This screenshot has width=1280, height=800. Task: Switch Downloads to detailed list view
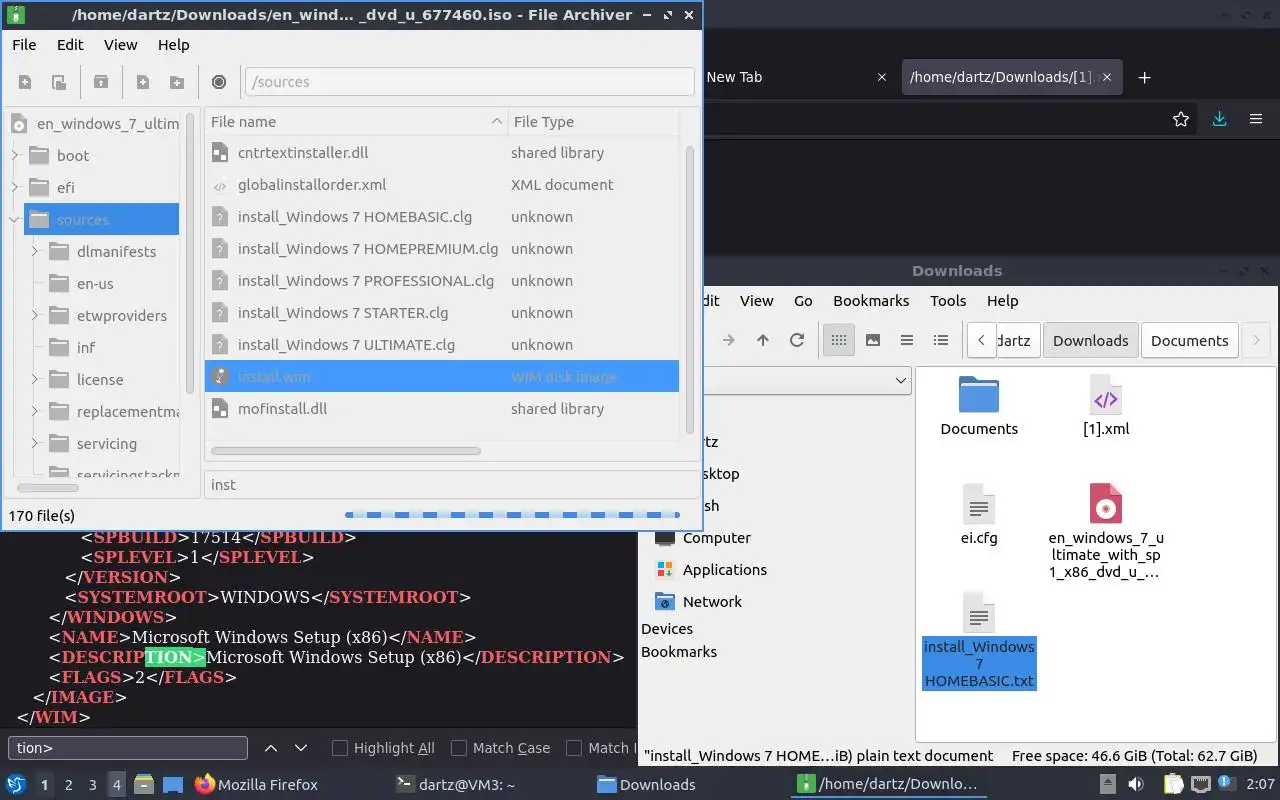pyautogui.click(x=941, y=340)
